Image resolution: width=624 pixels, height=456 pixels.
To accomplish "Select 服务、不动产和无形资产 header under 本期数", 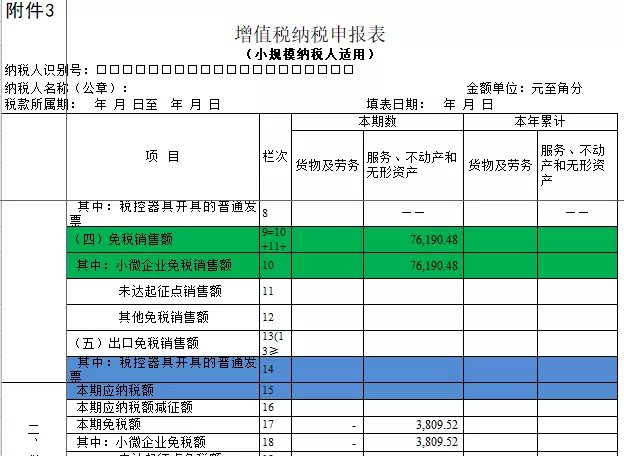I will point(413,165).
